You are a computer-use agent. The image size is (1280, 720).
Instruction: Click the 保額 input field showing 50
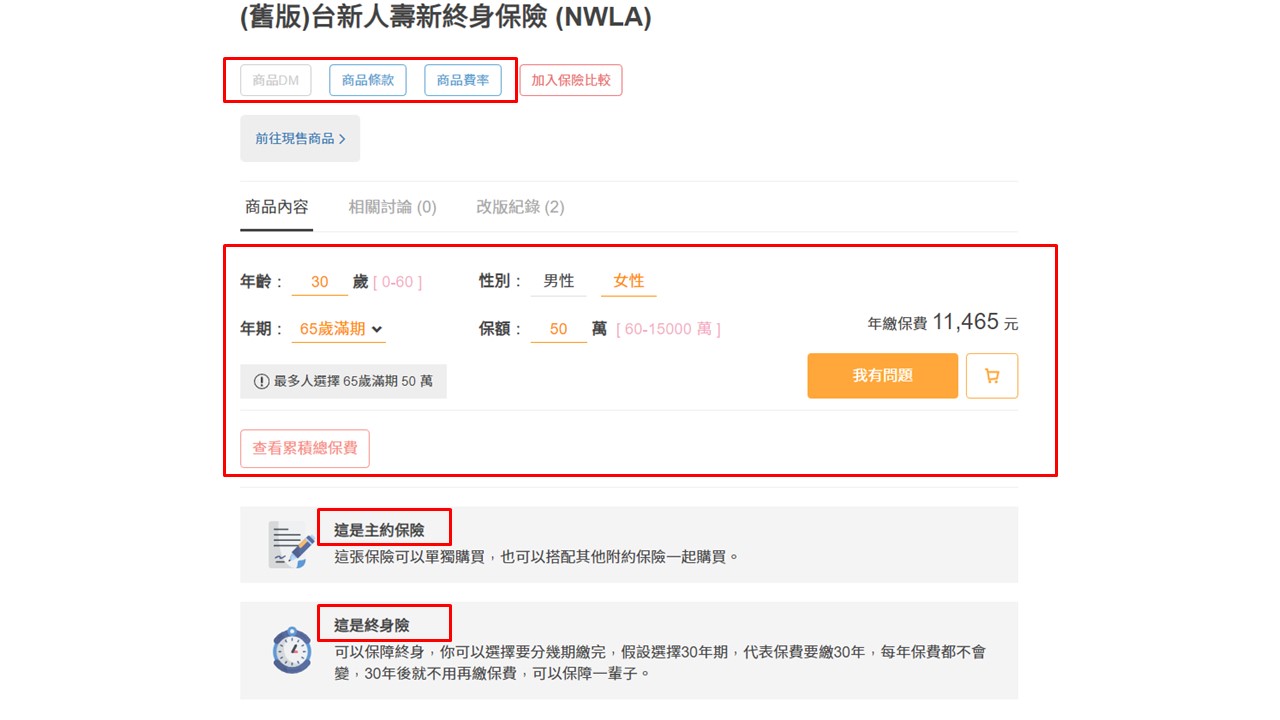click(559, 328)
